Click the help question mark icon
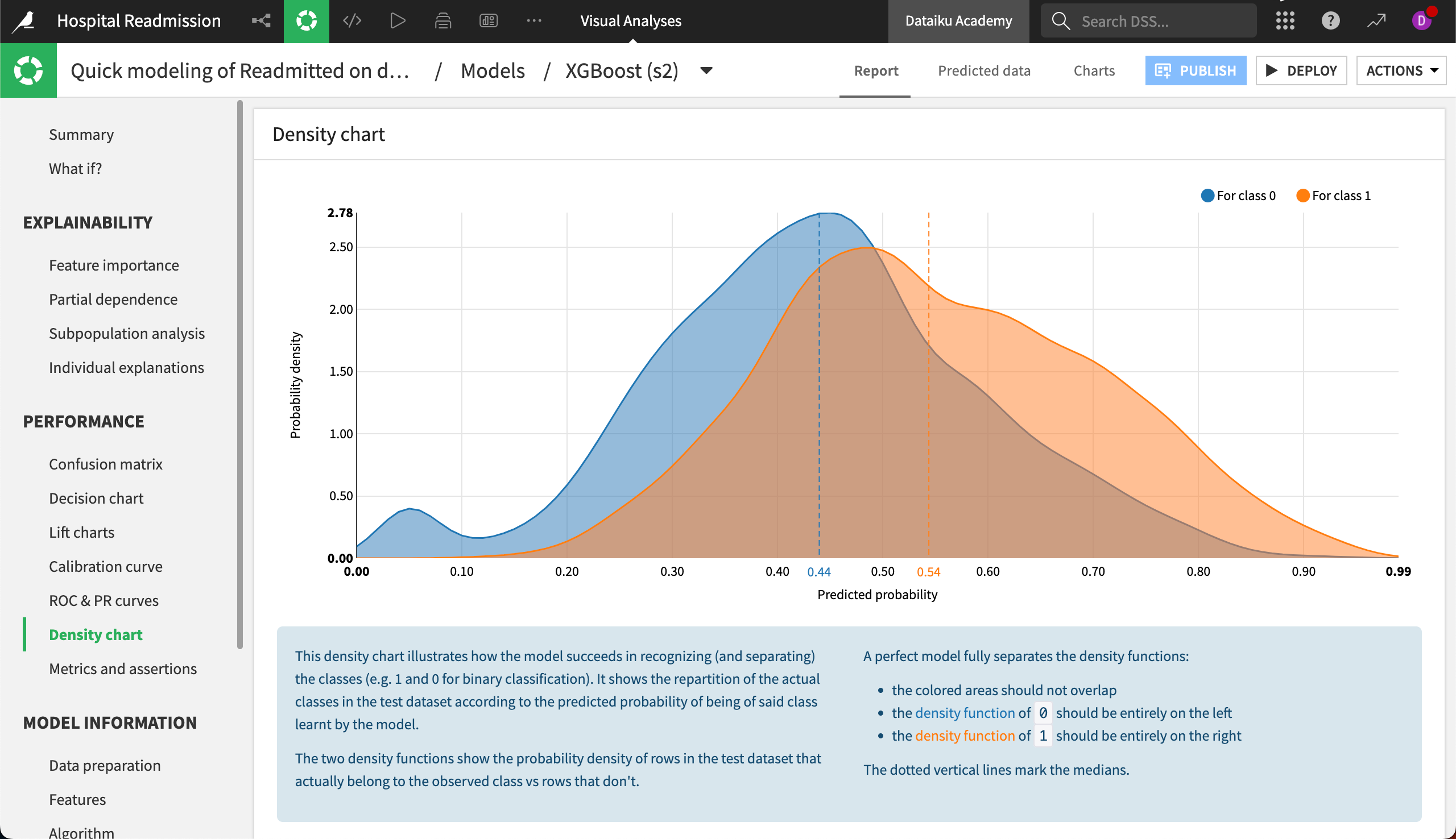Viewport: 1456px width, 839px height. pos(1330,22)
